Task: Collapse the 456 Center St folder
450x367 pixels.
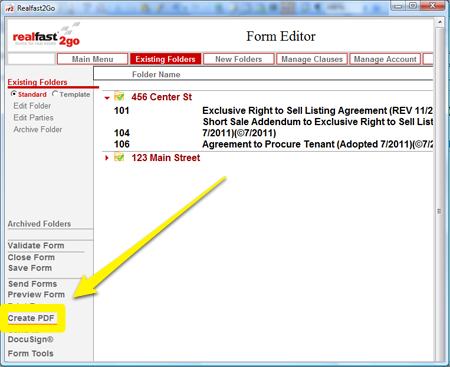Action: click(107, 98)
